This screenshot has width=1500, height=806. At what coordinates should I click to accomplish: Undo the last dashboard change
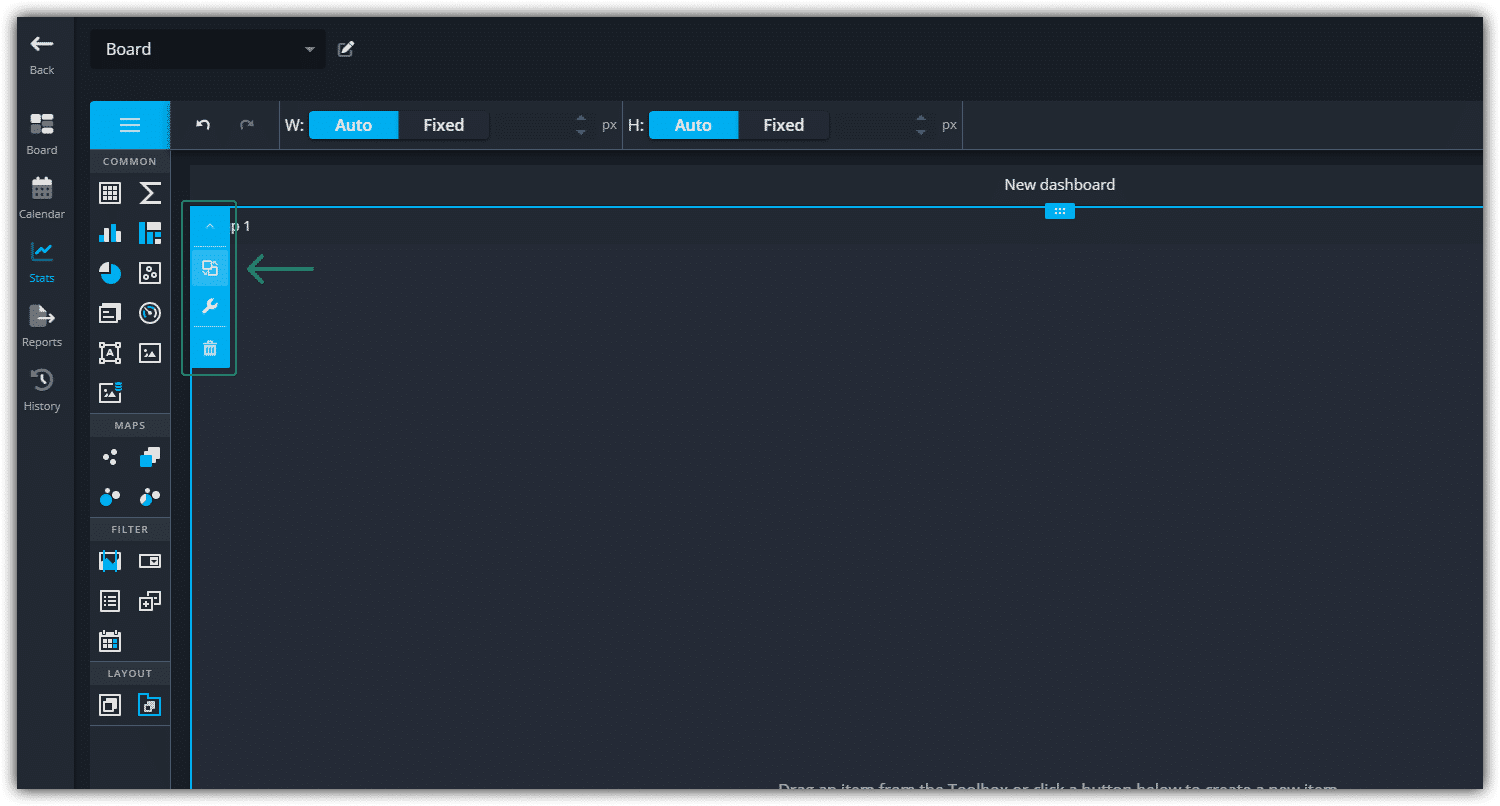coord(203,125)
